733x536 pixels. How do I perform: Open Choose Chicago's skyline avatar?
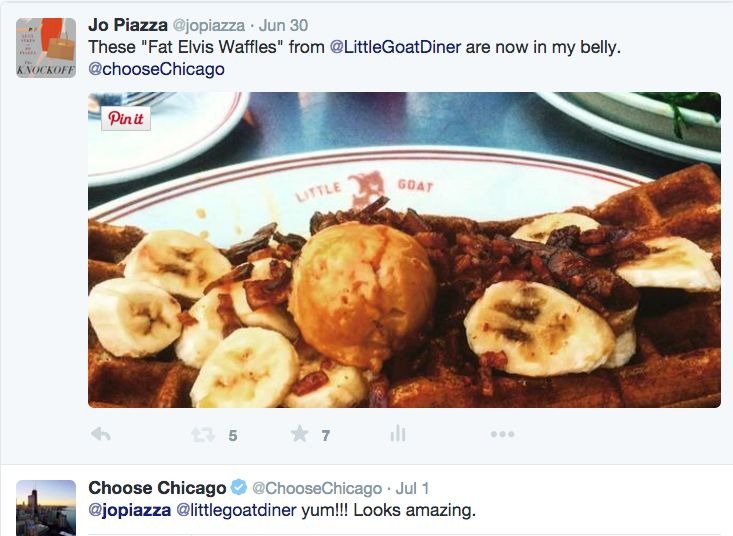[x=46, y=508]
